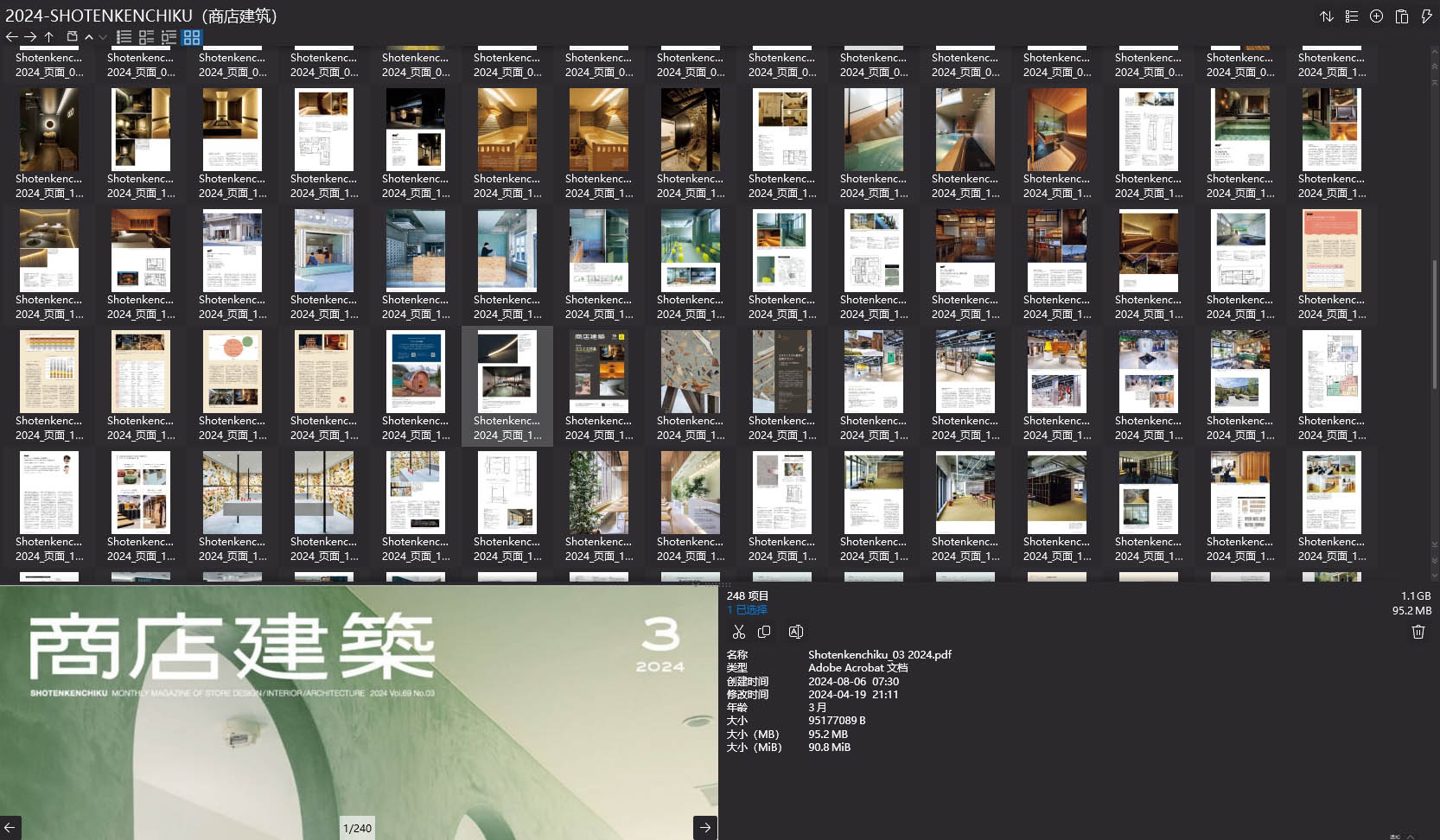Open the sort order tool
This screenshot has height=840, width=1440.
(1328, 16)
